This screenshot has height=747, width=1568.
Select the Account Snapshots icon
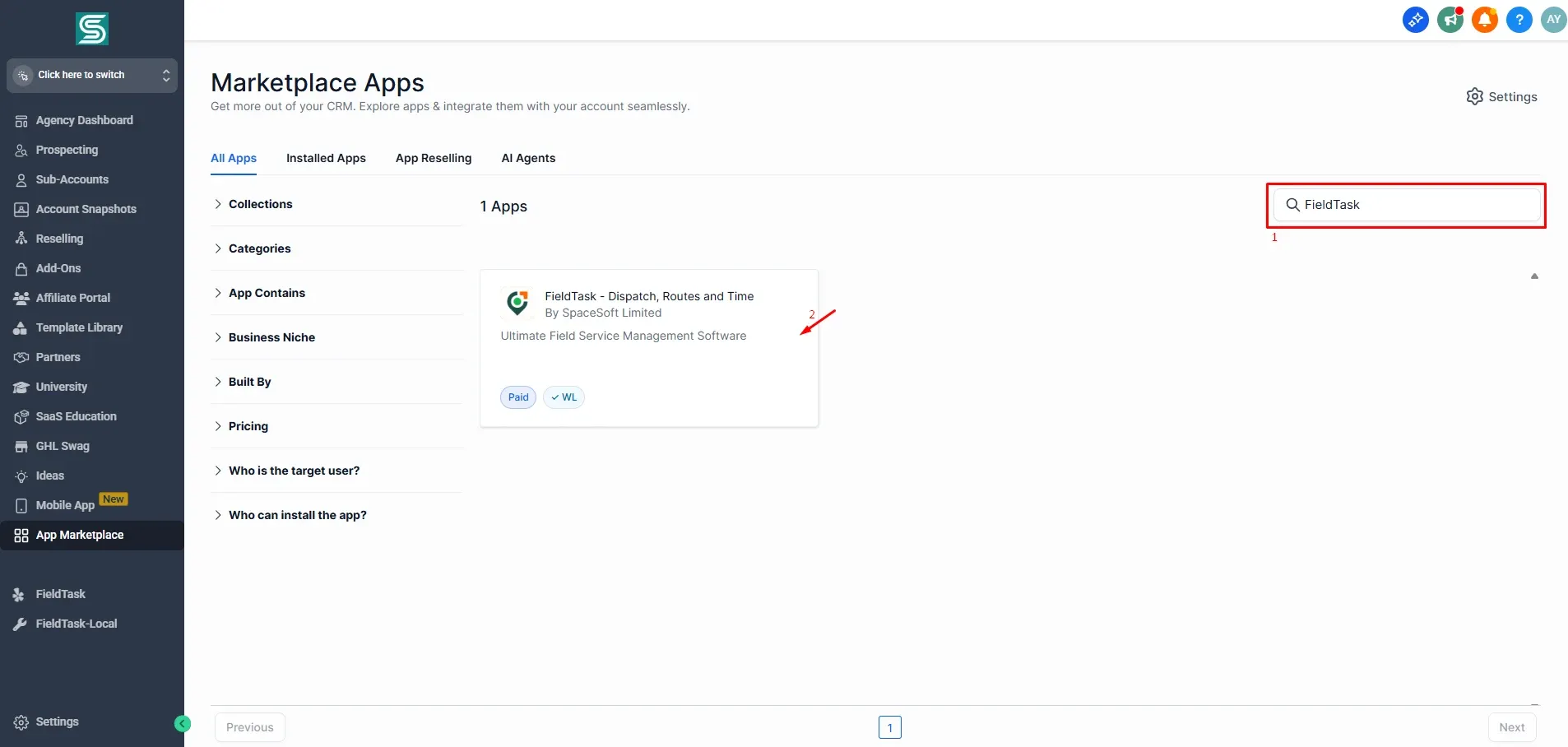click(21, 210)
